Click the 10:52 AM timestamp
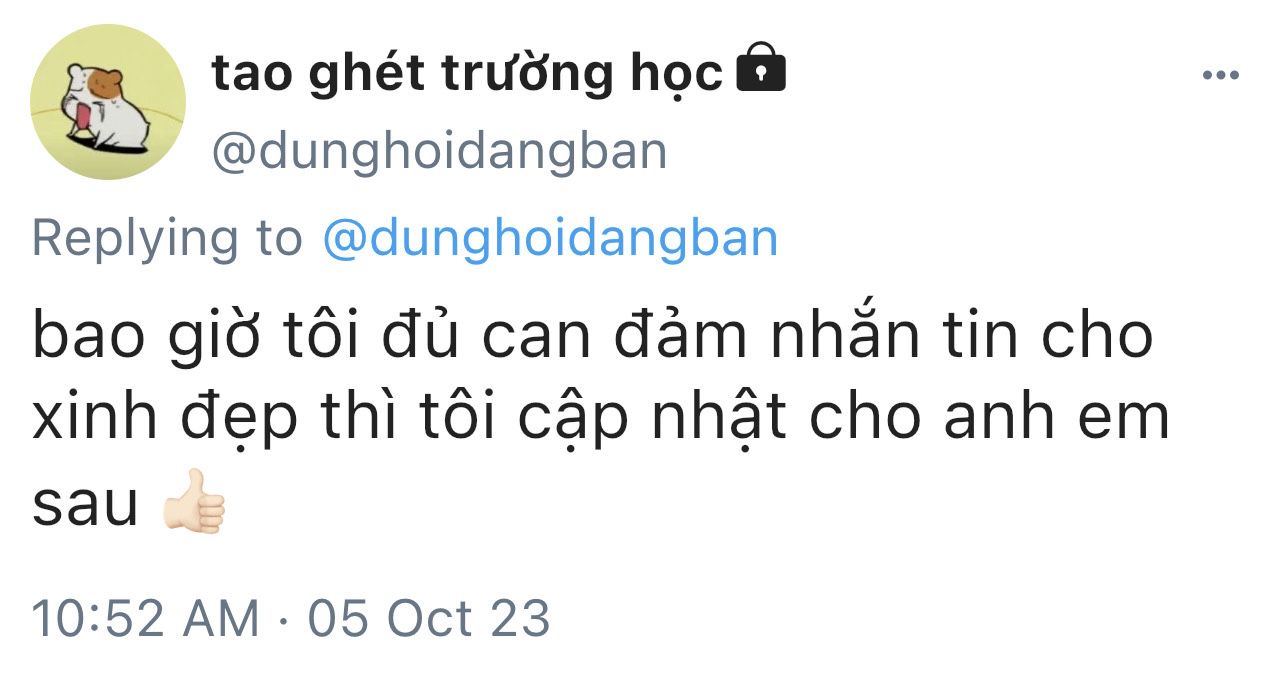The width and height of the screenshot is (1283, 681). tap(145, 618)
